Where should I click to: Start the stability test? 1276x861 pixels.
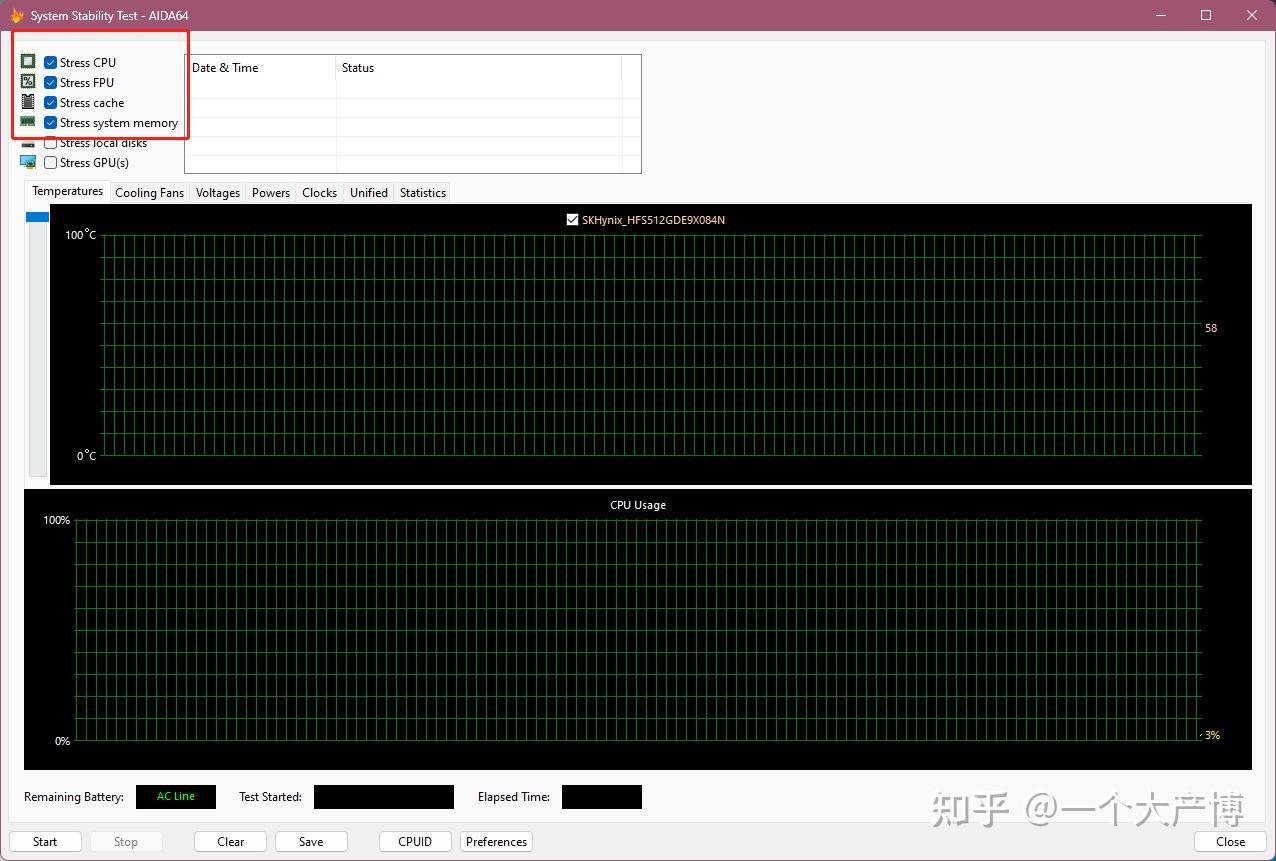point(45,841)
